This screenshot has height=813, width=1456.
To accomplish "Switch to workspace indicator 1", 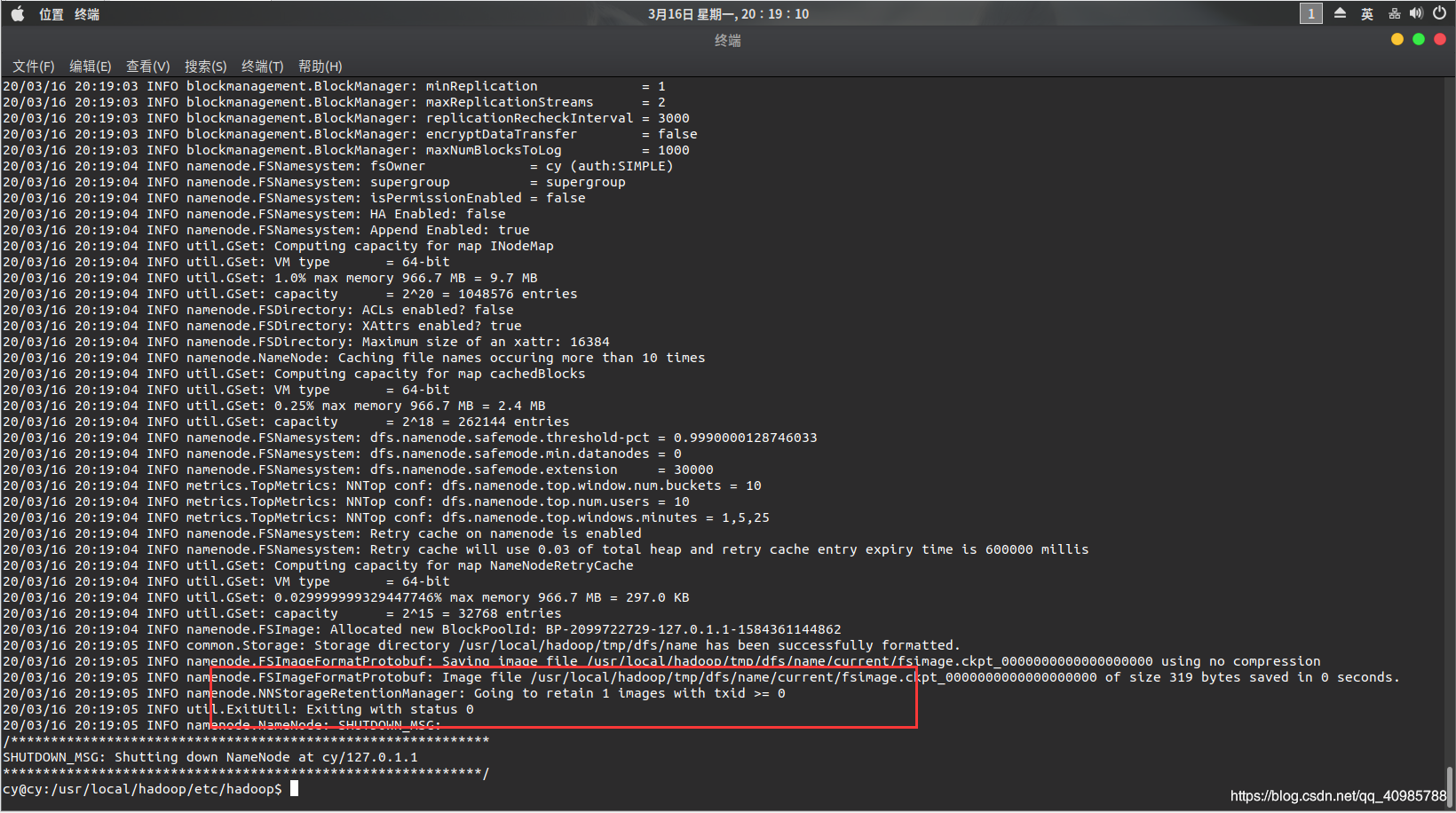I will click(x=1311, y=13).
